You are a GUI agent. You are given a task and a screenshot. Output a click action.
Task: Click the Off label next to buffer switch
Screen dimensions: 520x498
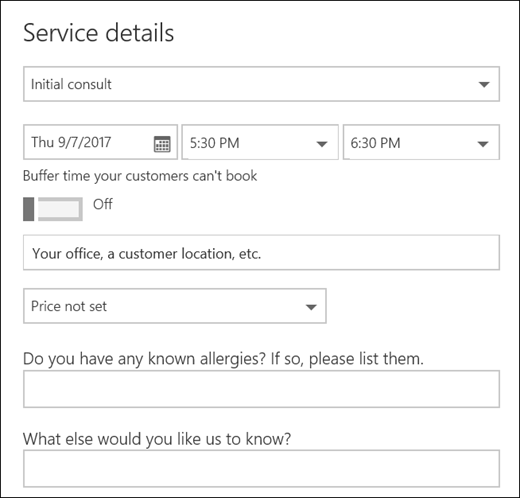(x=103, y=204)
